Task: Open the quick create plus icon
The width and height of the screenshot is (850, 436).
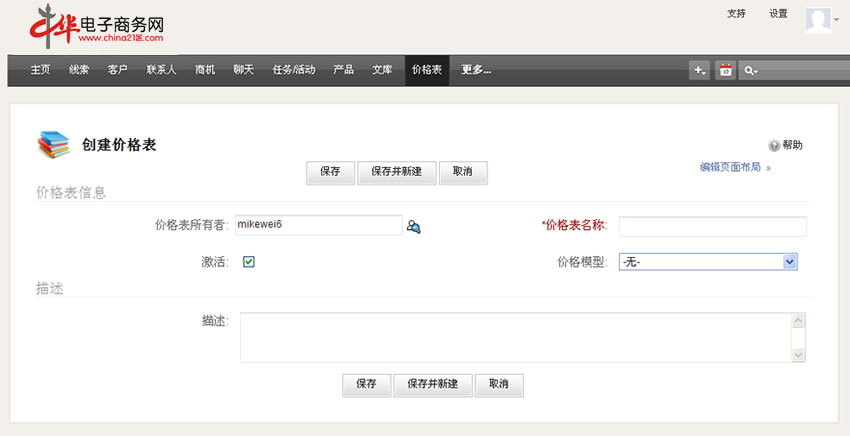Action: (x=698, y=70)
